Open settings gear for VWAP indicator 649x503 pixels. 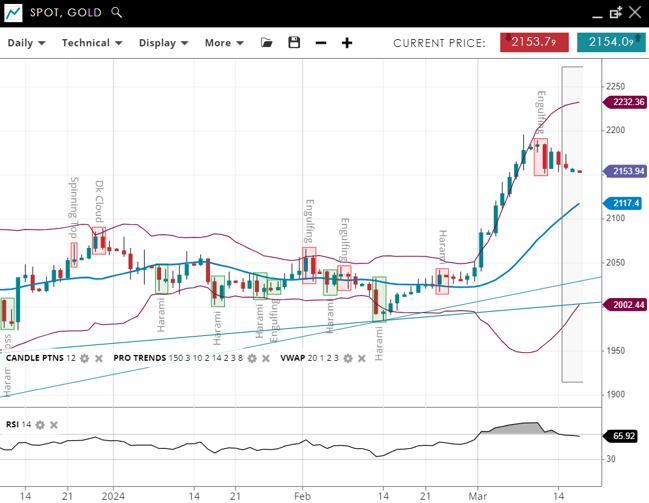[349, 358]
